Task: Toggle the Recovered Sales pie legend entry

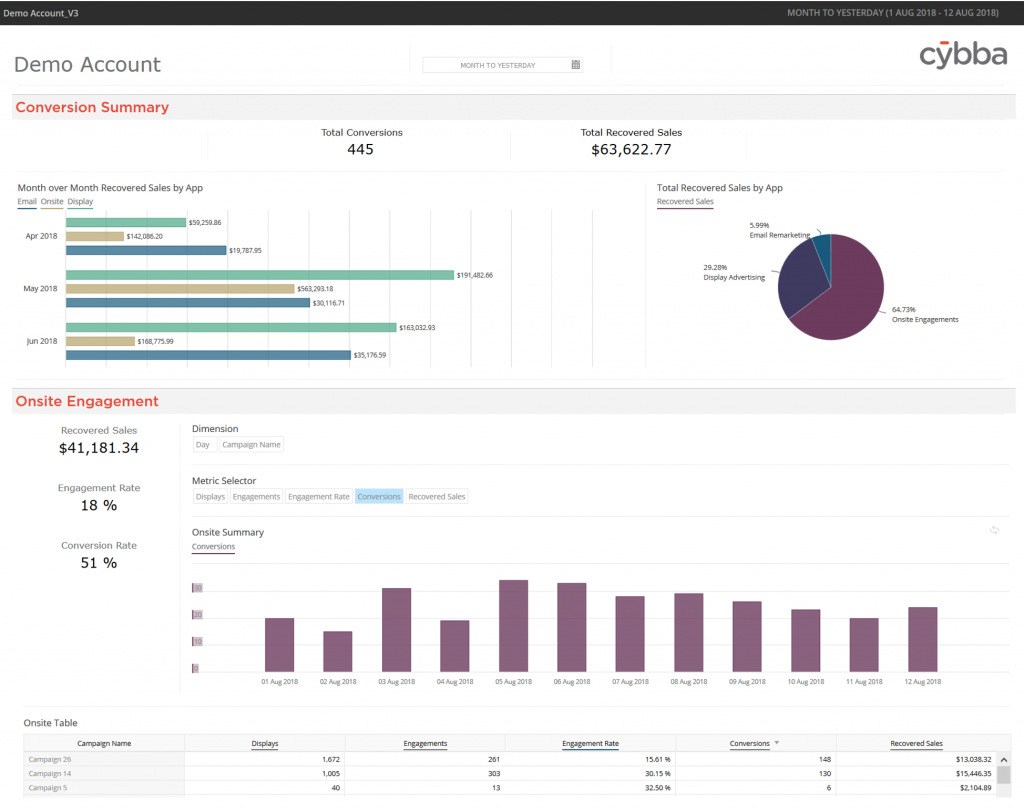Action: point(685,201)
